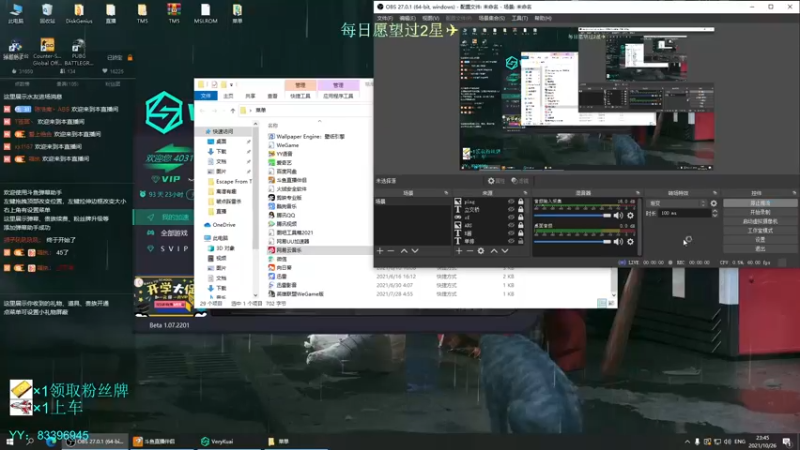Open the notification center icon in taskbar

(x=787, y=441)
